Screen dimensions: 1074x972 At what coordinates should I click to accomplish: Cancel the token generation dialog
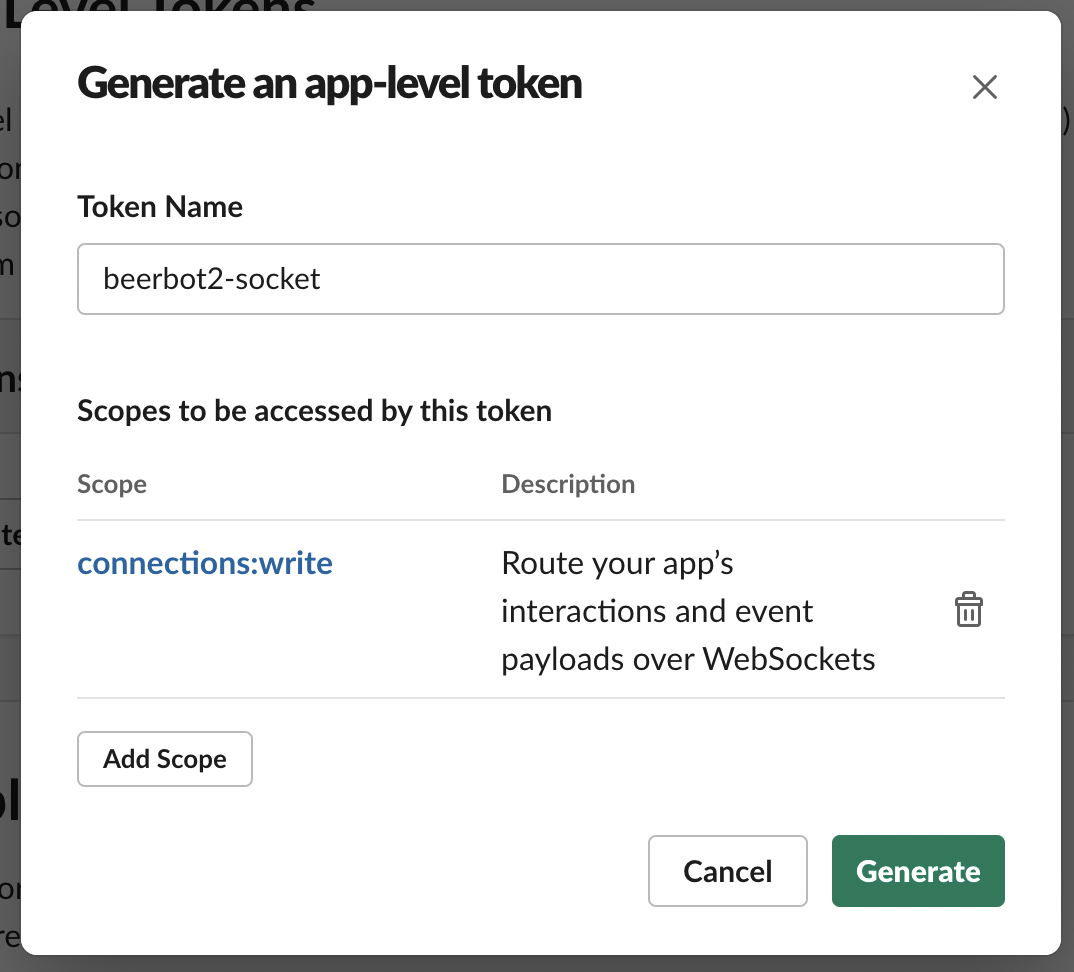(727, 871)
